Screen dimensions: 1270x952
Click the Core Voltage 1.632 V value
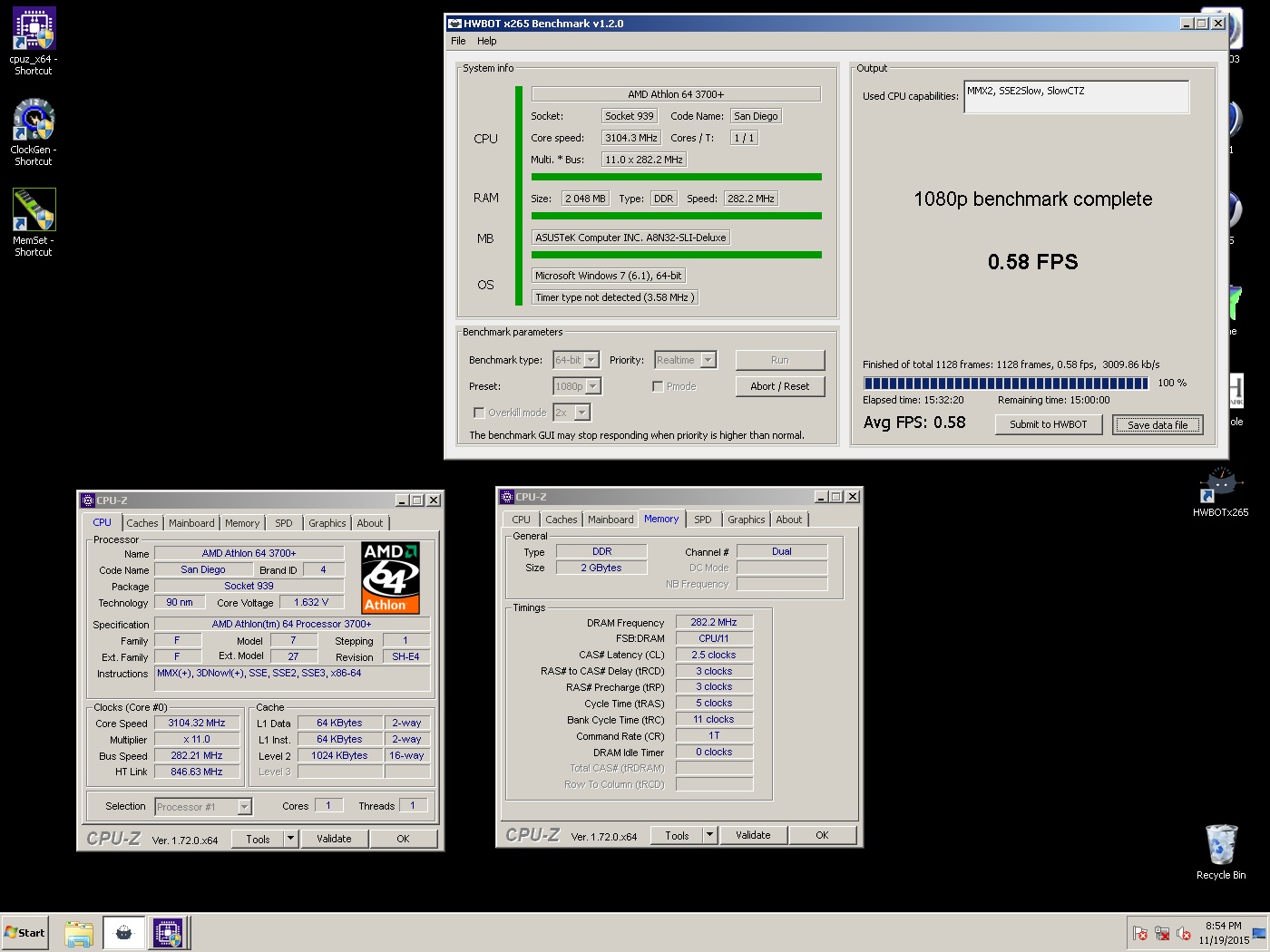pos(311,602)
